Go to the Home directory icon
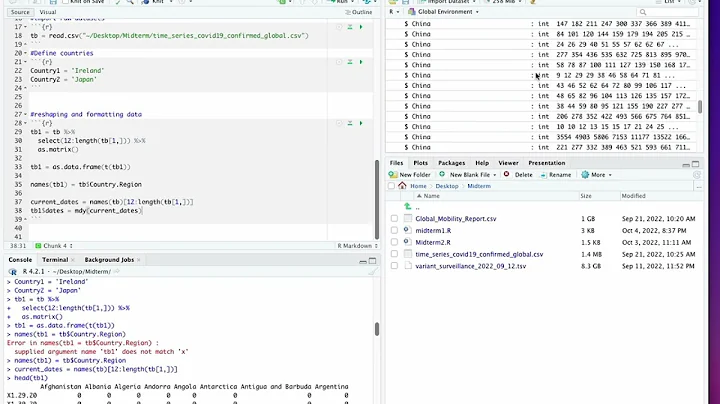The width and height of the screenshot is (720, 404). (x=403, y=186)
